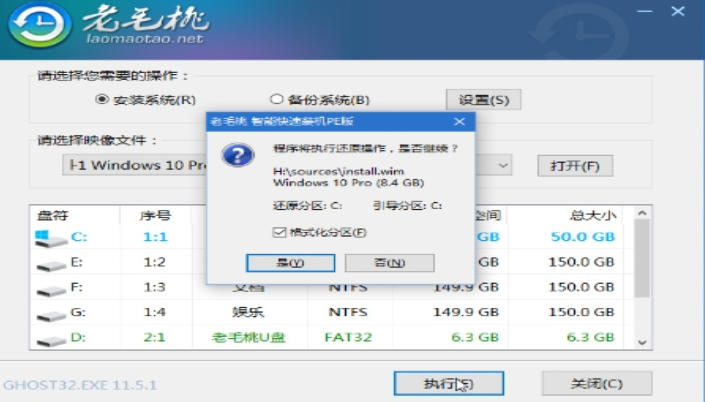Click the laomaotao.net text in header
This screenshot has height=402, width=705.
[145, 39]
